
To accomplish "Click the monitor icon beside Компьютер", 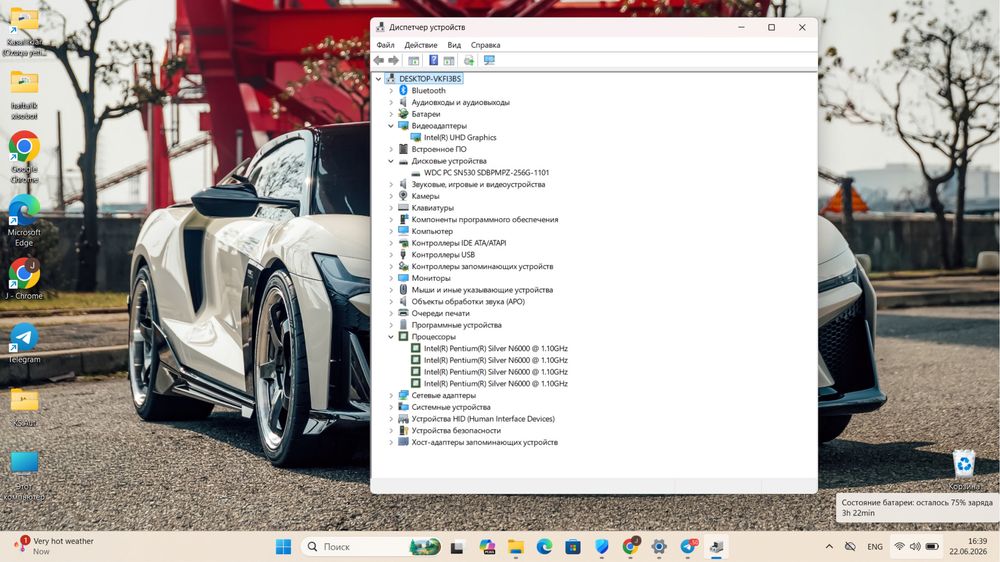I will point(403,231).
